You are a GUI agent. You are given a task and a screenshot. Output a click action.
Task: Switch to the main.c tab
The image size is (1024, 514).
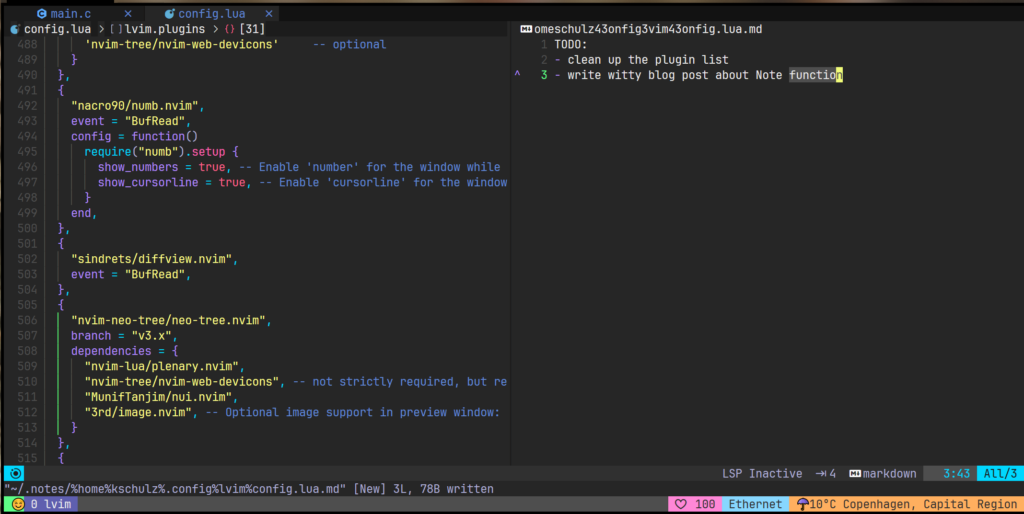coord(71,14)
